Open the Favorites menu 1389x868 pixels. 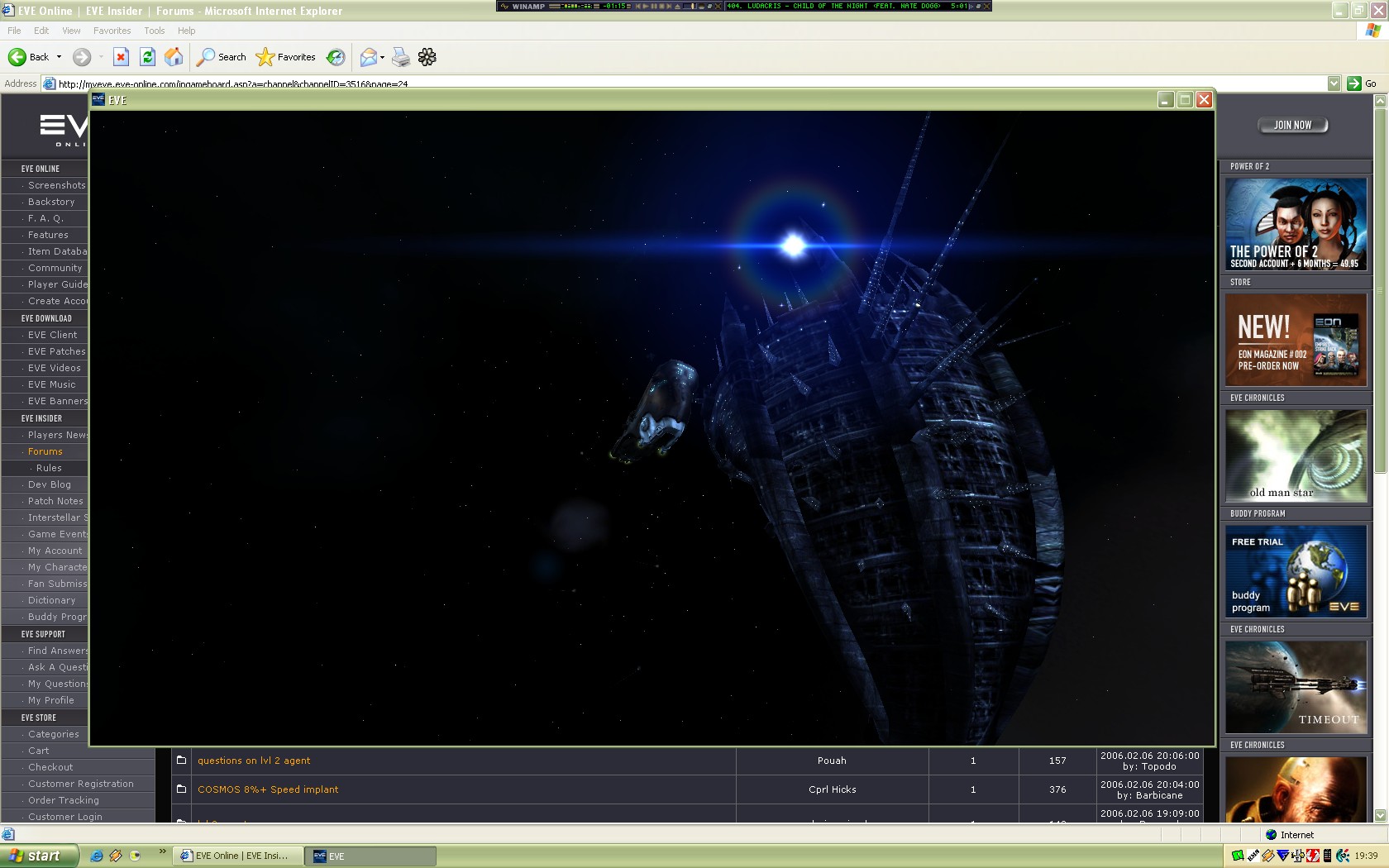pyautogui.click(x=112, y=31)
